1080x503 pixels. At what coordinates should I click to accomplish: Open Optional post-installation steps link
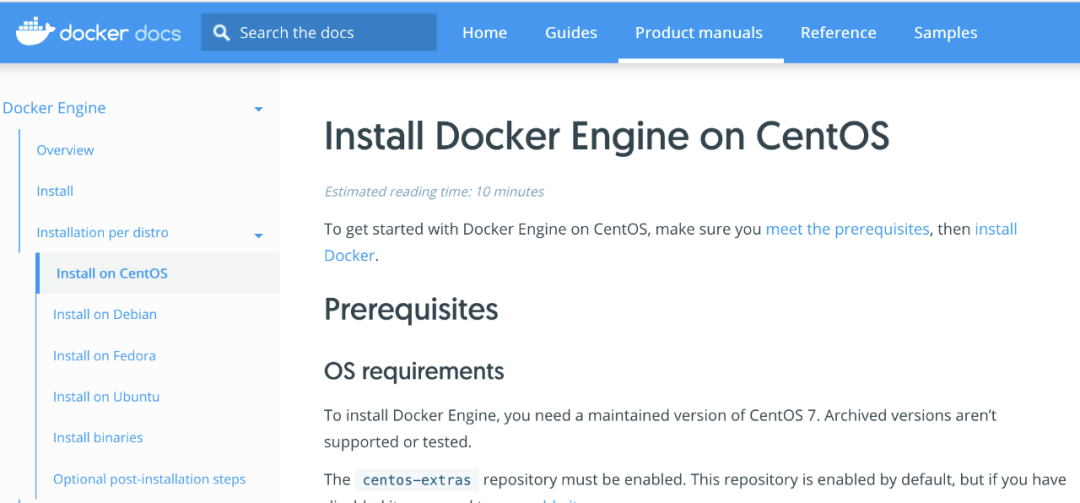pyautogui.click(x=149, y=479)
